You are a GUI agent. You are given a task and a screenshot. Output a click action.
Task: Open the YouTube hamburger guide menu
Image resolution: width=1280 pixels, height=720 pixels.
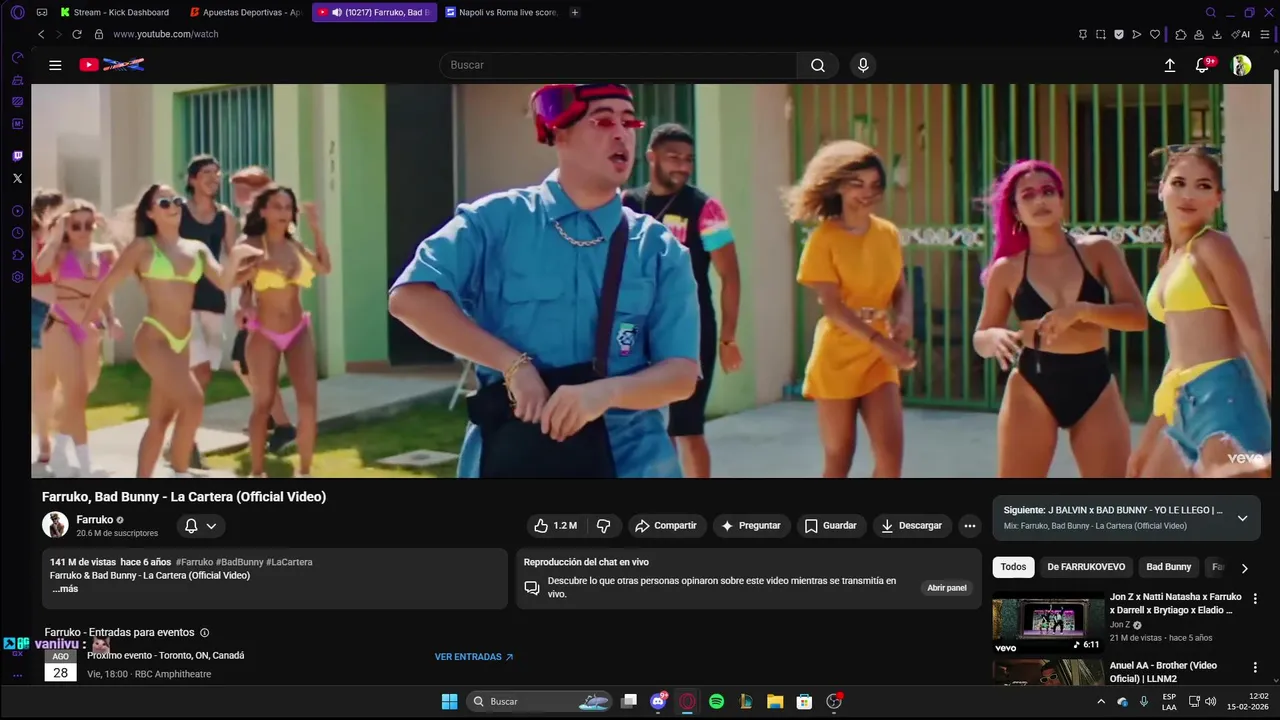point(55,65)
